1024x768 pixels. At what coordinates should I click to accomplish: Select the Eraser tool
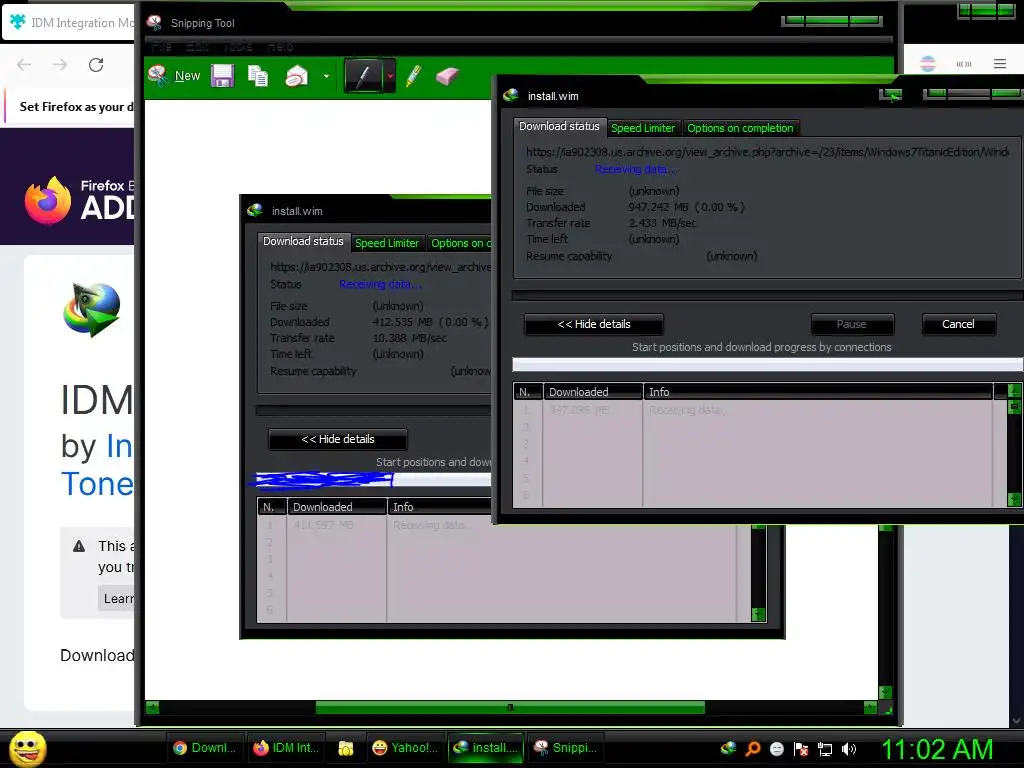pos(447,76)
